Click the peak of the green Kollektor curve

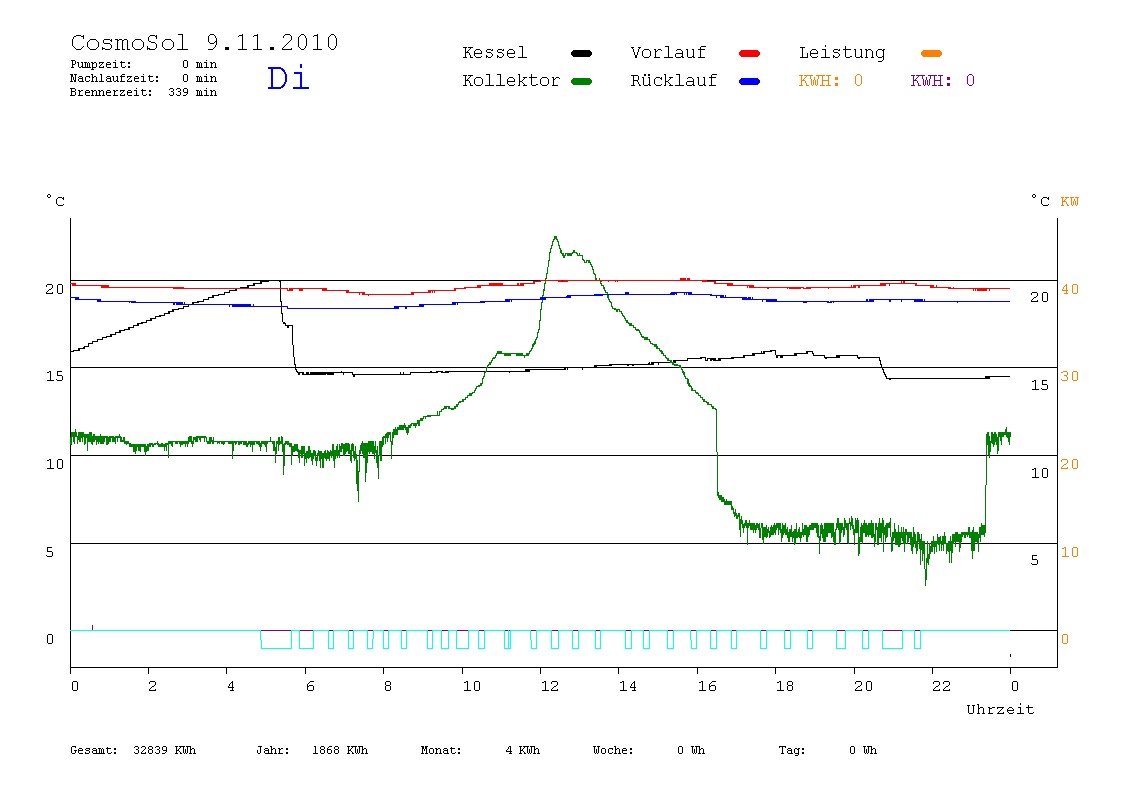point(556,237)
